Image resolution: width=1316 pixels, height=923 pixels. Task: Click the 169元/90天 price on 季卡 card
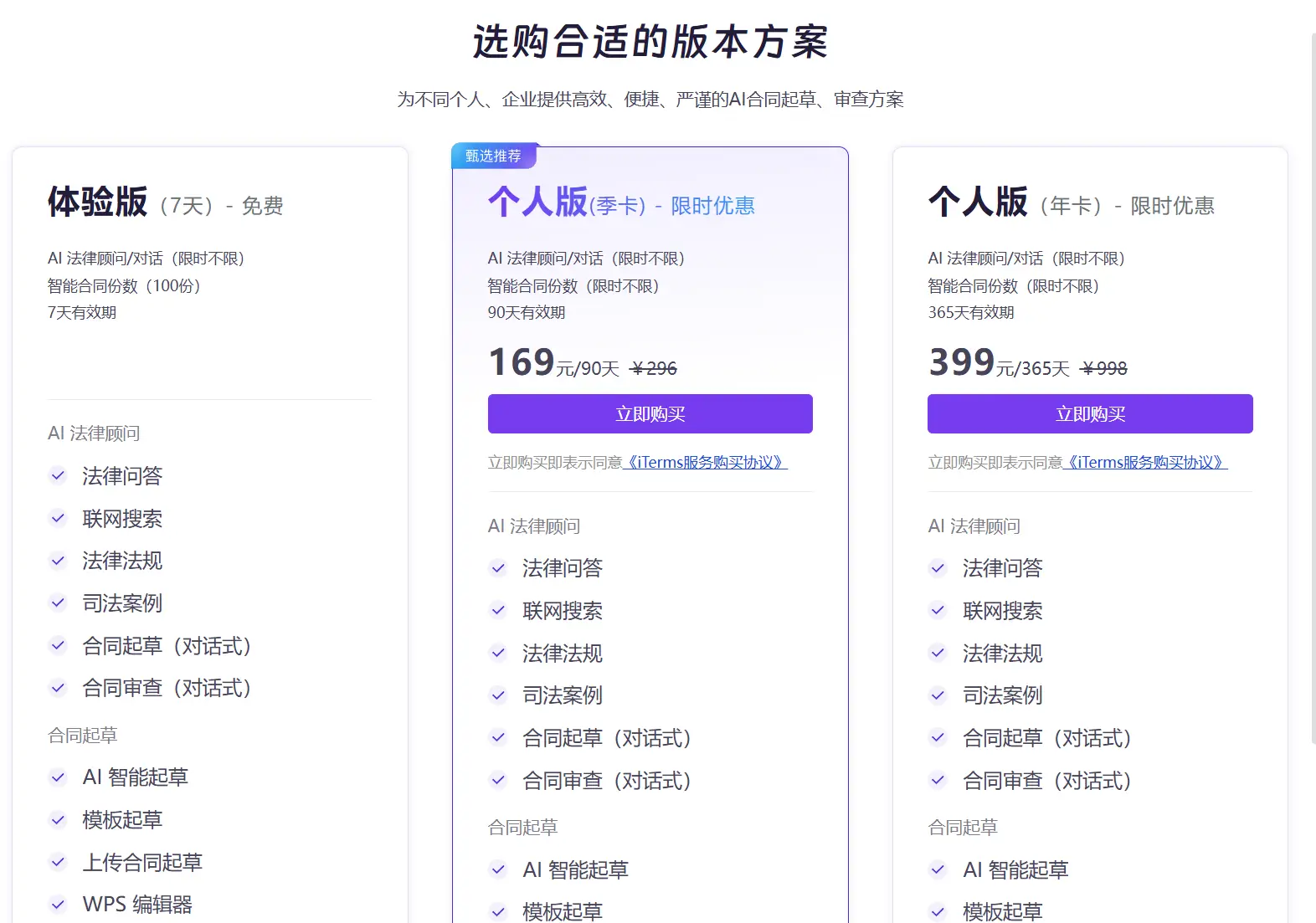pos(553,364)
